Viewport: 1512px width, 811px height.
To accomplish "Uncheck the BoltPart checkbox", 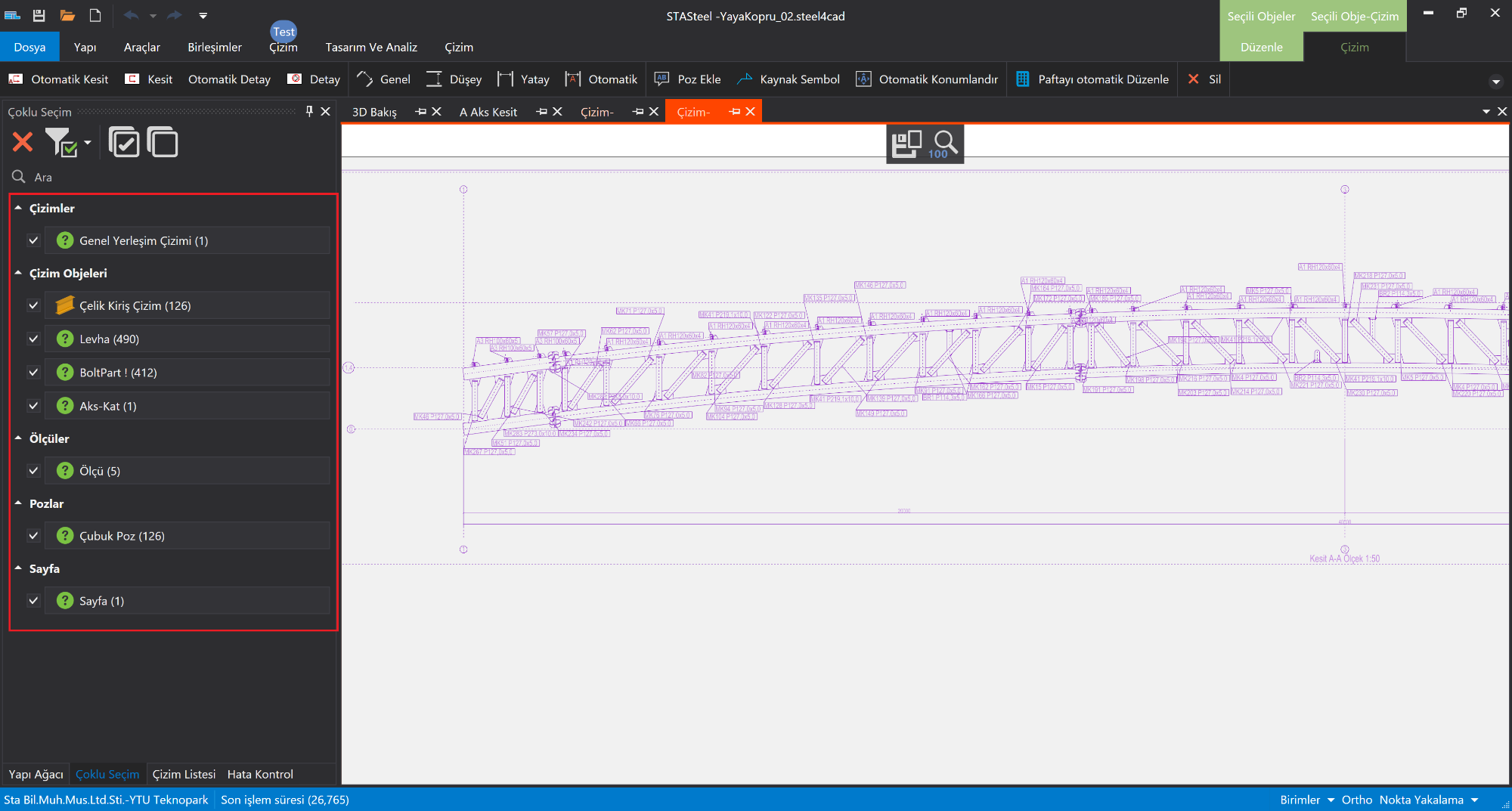I will (33, 373).
